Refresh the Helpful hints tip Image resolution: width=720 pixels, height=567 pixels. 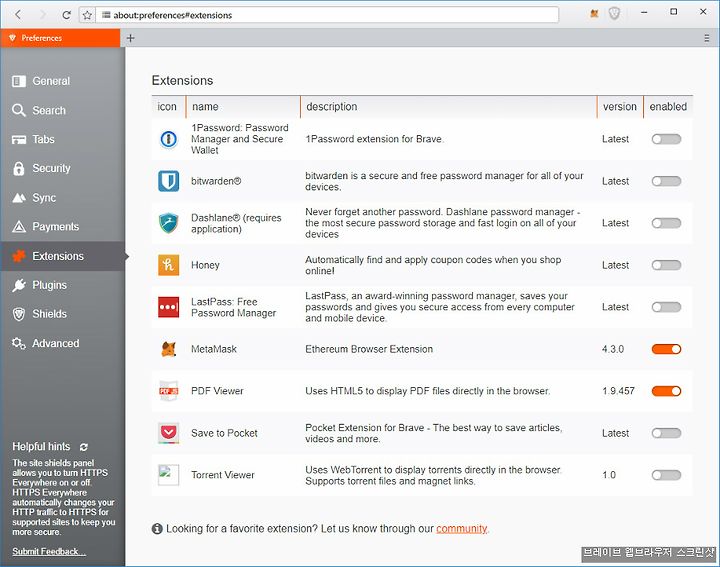tap(84, 447)
